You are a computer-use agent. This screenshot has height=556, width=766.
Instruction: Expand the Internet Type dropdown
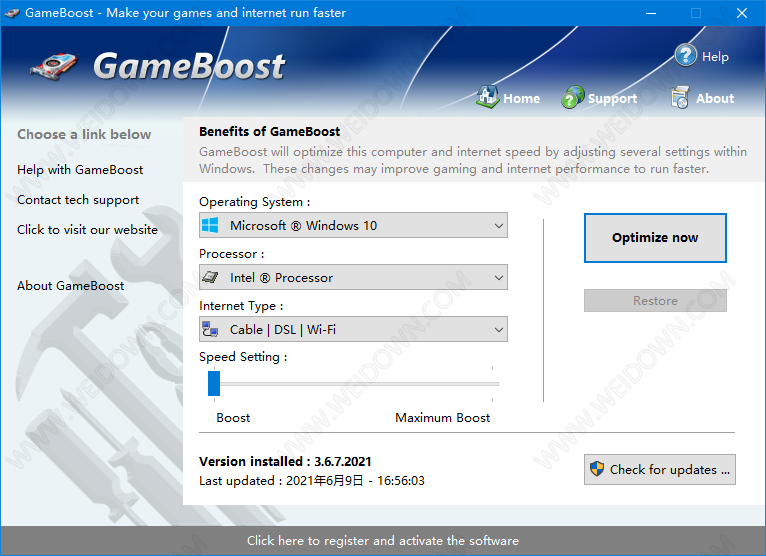click(x=499, y=329)
